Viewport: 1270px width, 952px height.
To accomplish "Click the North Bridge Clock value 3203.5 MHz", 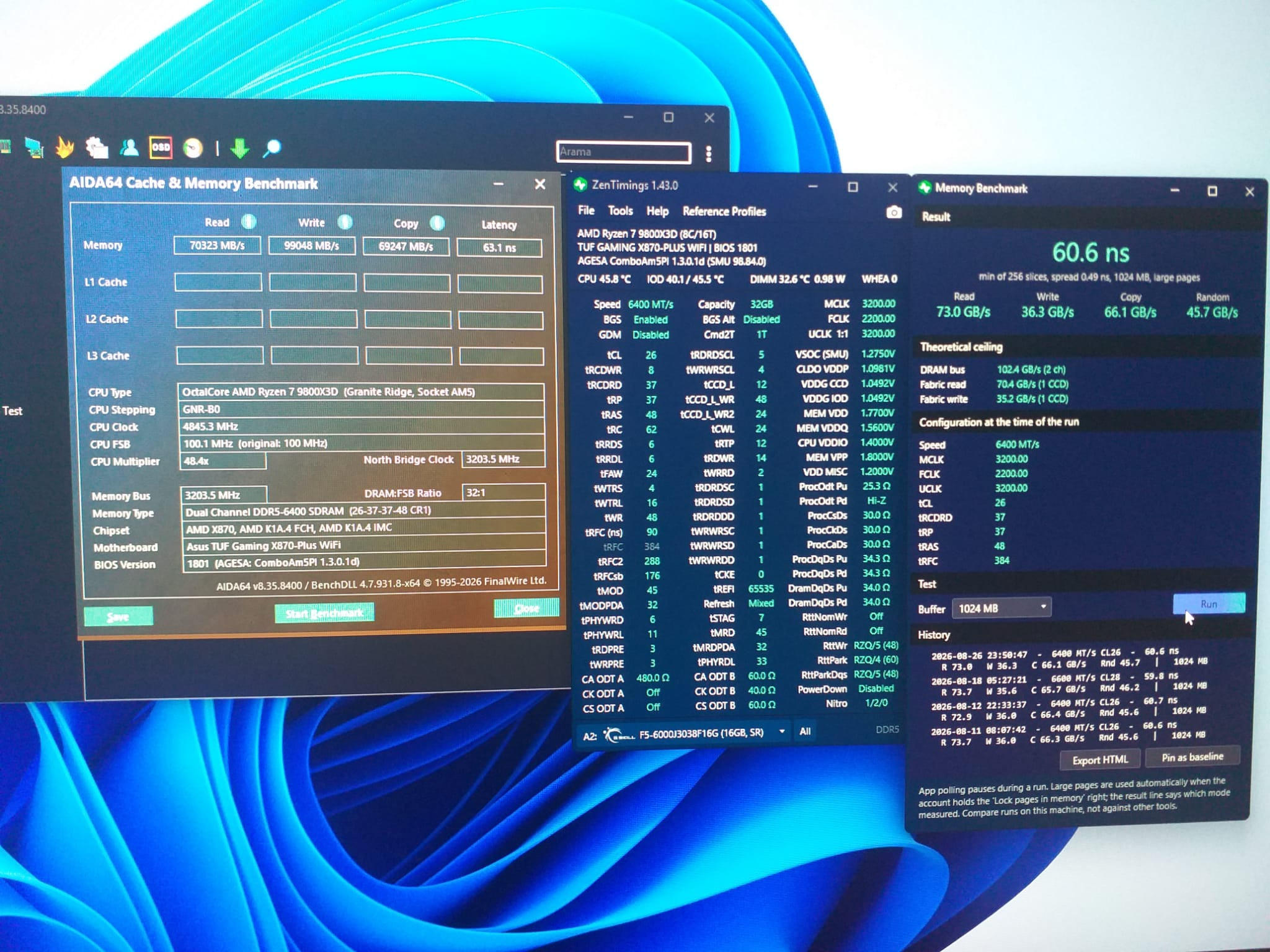I will [x=503, y=459].
